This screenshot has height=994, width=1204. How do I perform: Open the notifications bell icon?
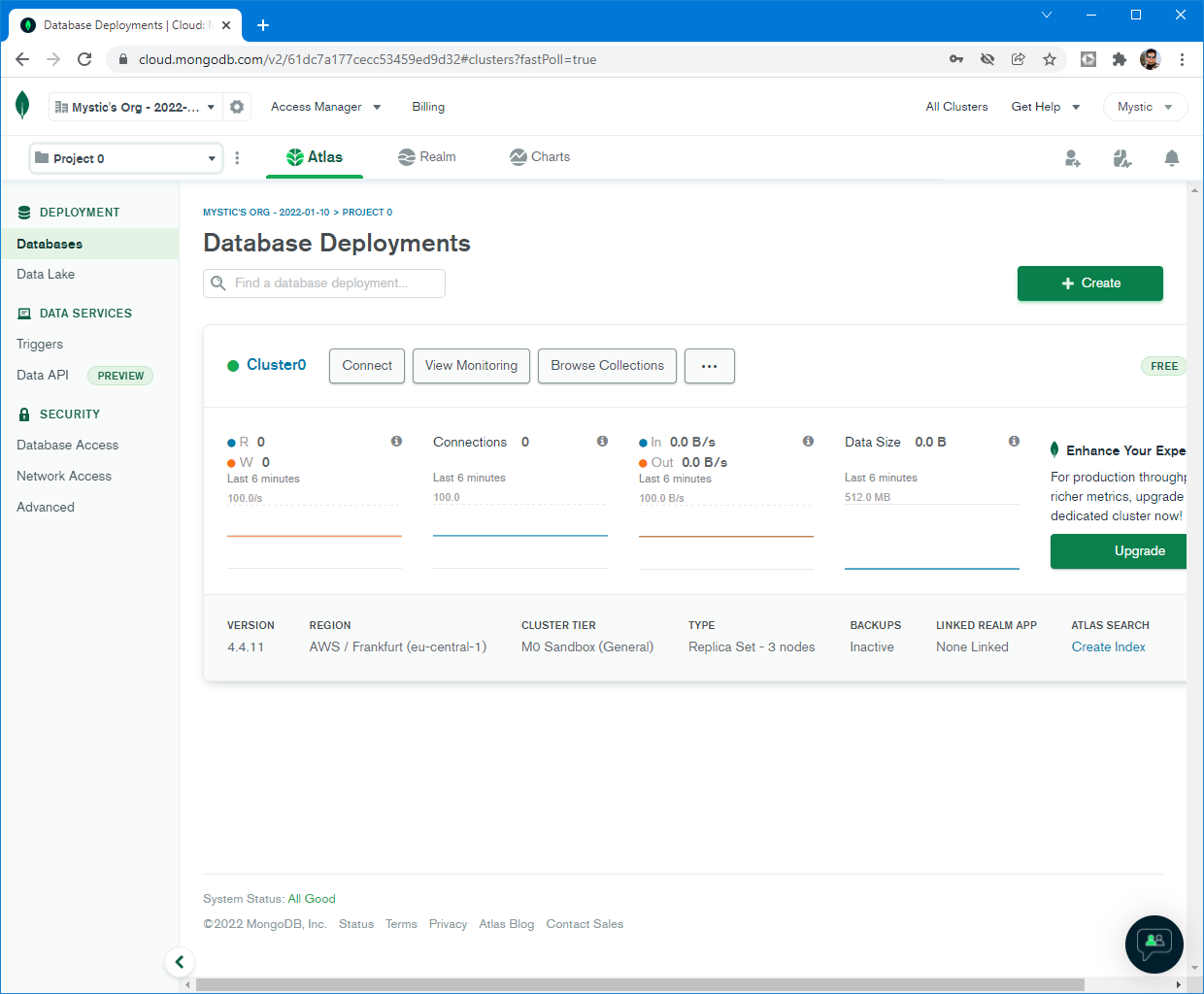1172,158
